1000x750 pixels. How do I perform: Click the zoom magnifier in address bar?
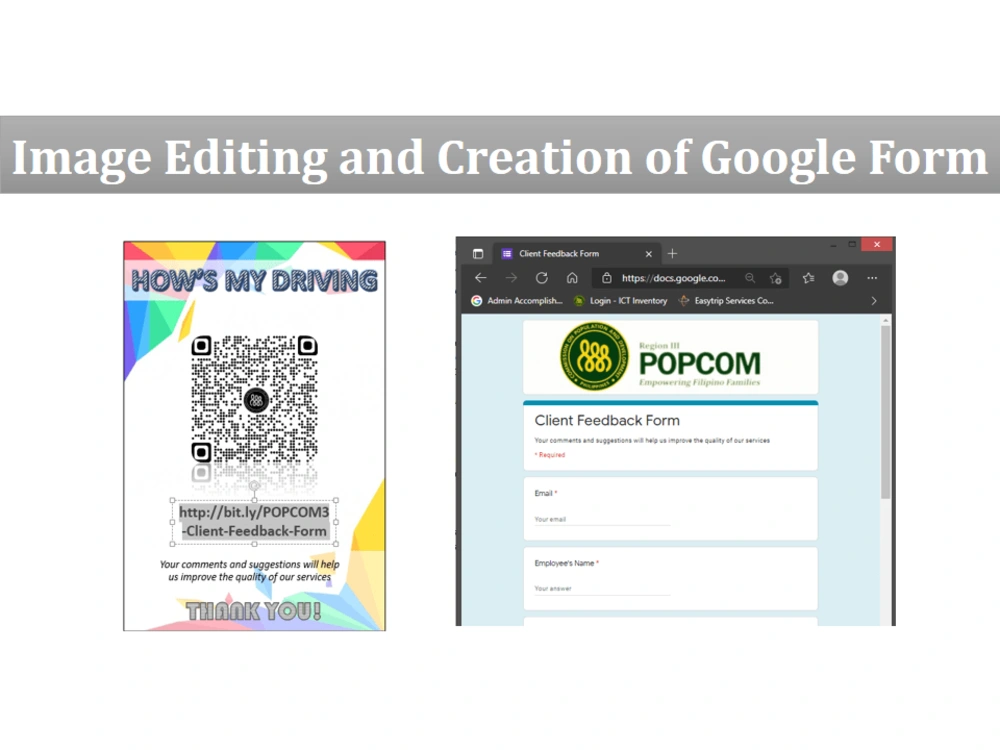click(x=750, y=278)
